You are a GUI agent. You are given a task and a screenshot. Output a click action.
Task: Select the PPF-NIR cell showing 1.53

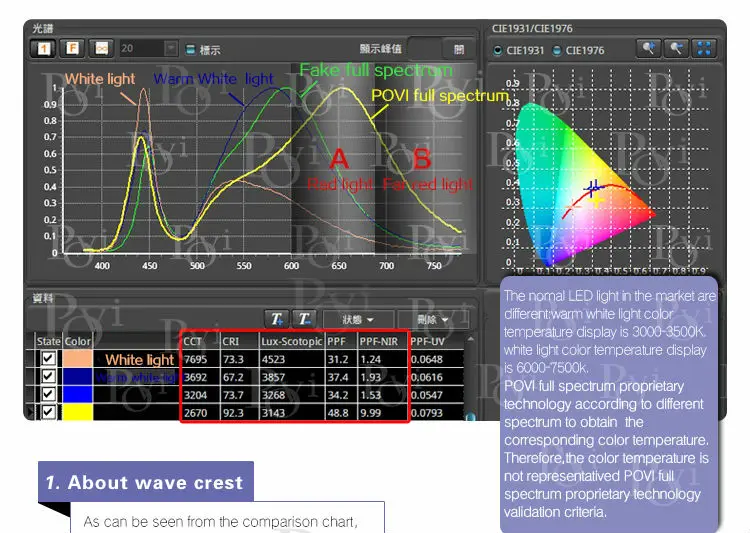[x=383, y=395]
